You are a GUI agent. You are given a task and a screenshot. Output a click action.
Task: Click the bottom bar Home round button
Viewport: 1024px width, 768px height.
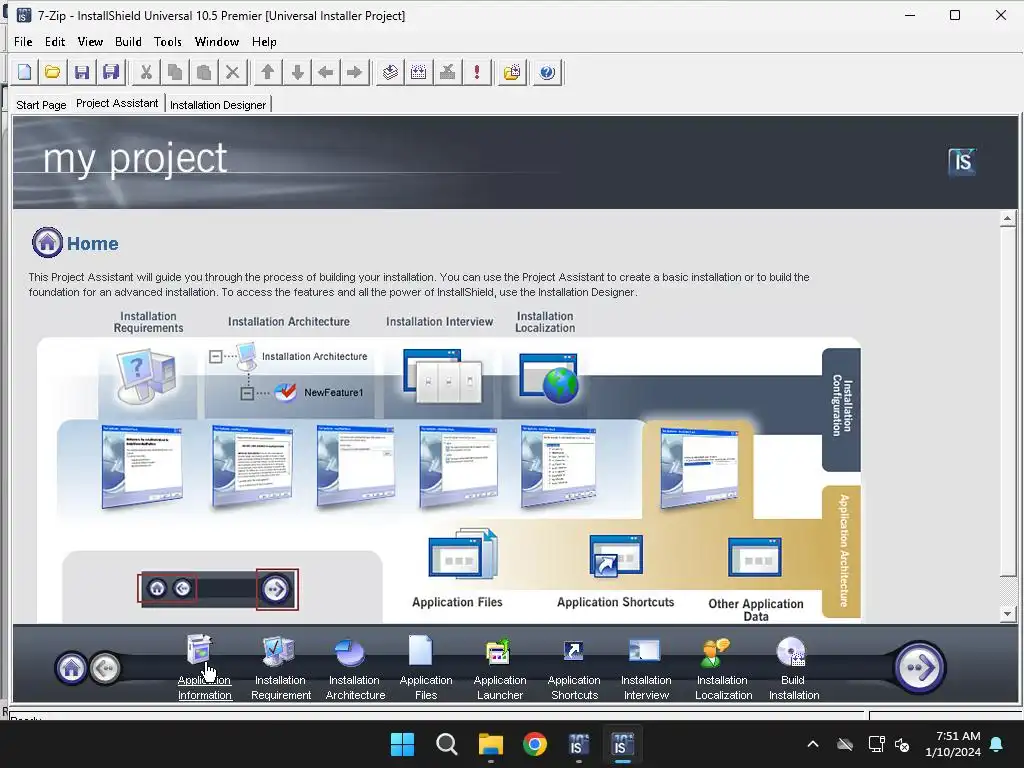pos(71,667)
